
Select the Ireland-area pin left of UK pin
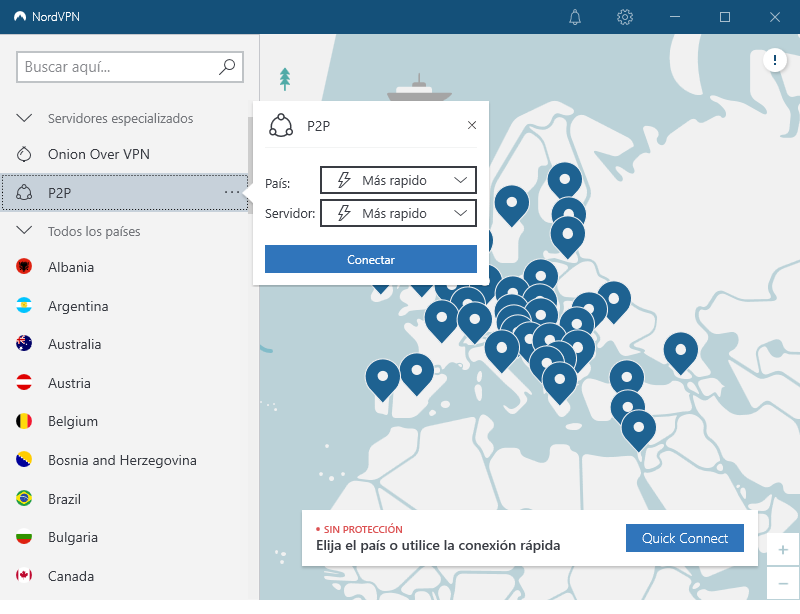pyautogui.click(x=381, y=288)
